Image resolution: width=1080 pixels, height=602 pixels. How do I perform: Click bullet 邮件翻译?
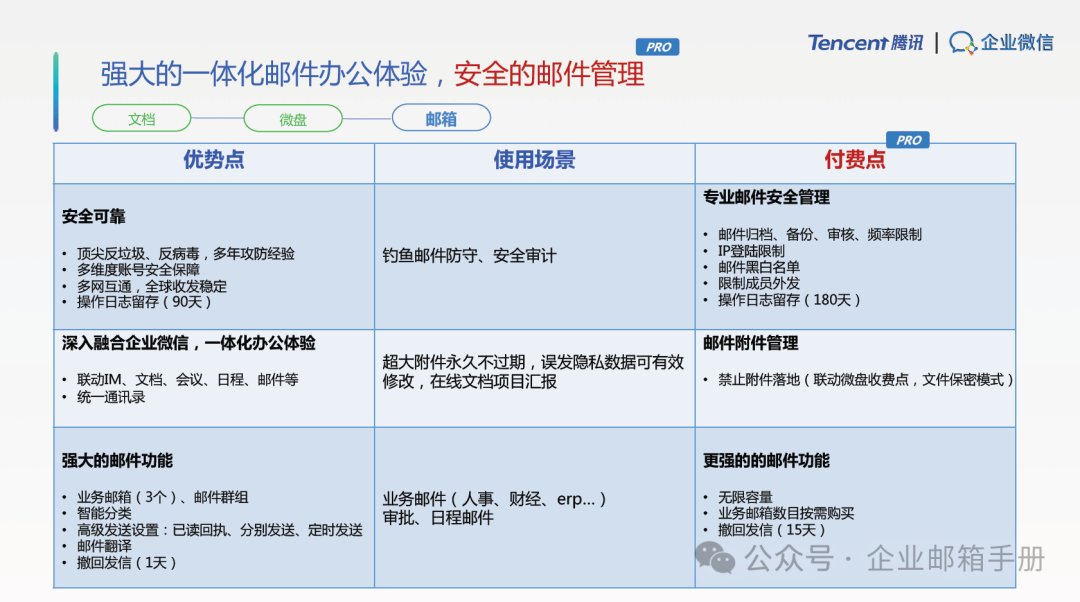(x=104, y=546)
